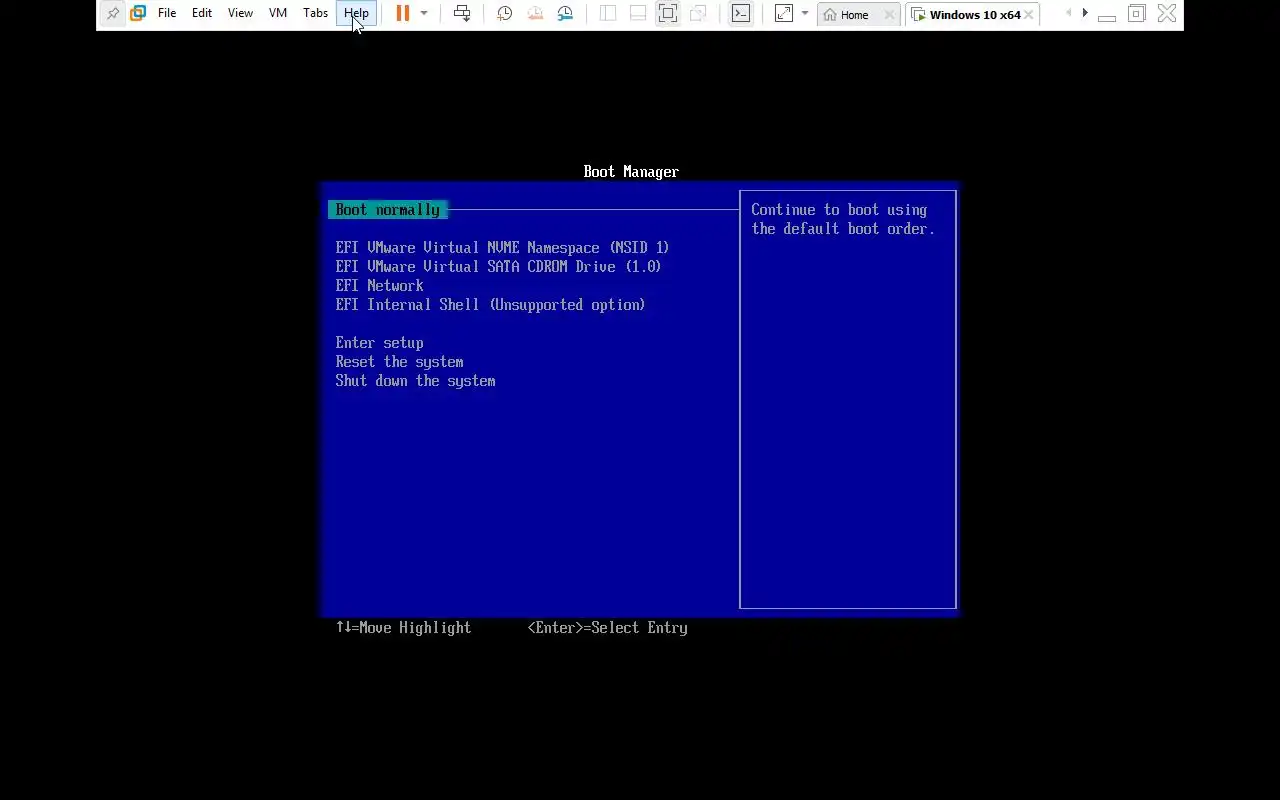This screenshot has height=800, width=1280.
Task: Pause the virtual machine
Action: click(x=403, y=14)
